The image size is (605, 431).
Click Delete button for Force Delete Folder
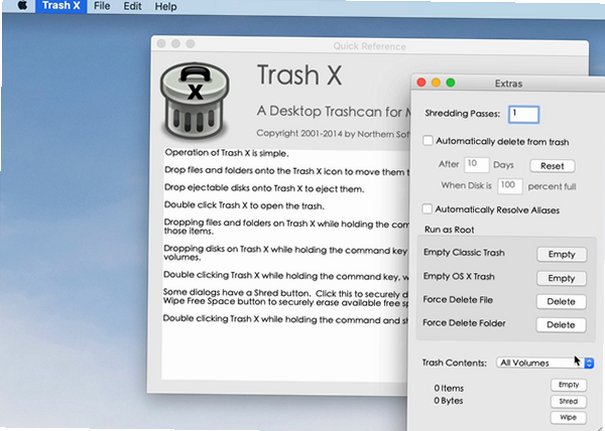(x=561, y=325)
